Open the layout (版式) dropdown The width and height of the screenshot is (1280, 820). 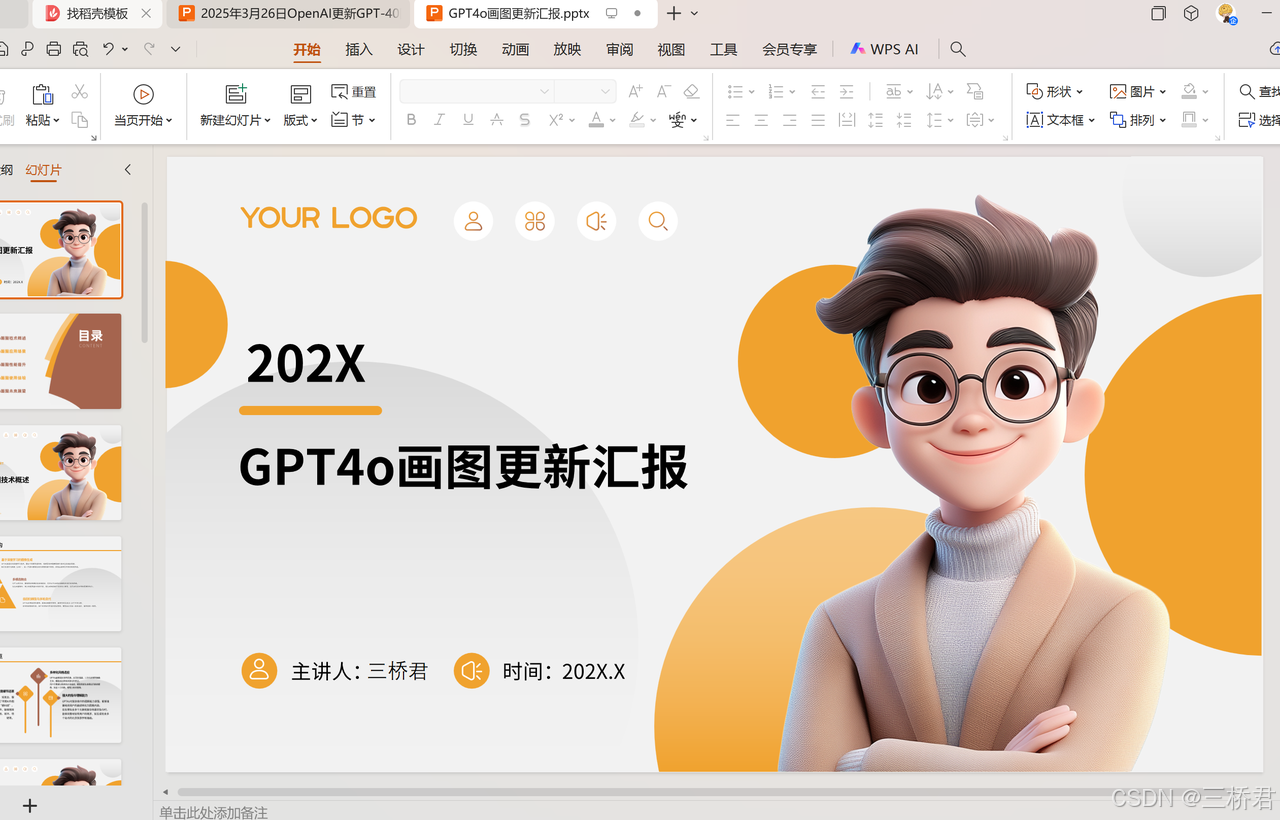(x=300, y=120)
